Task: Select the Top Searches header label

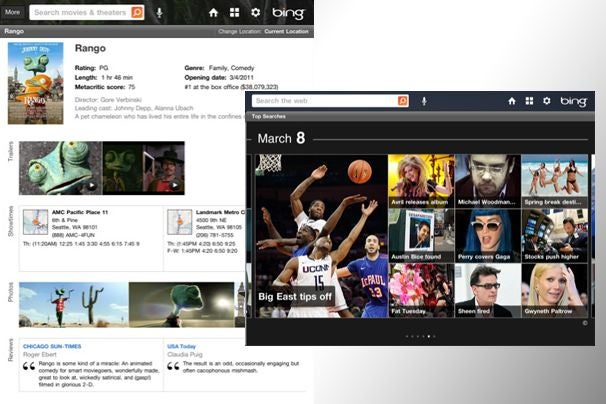Action: coord(269,116)
